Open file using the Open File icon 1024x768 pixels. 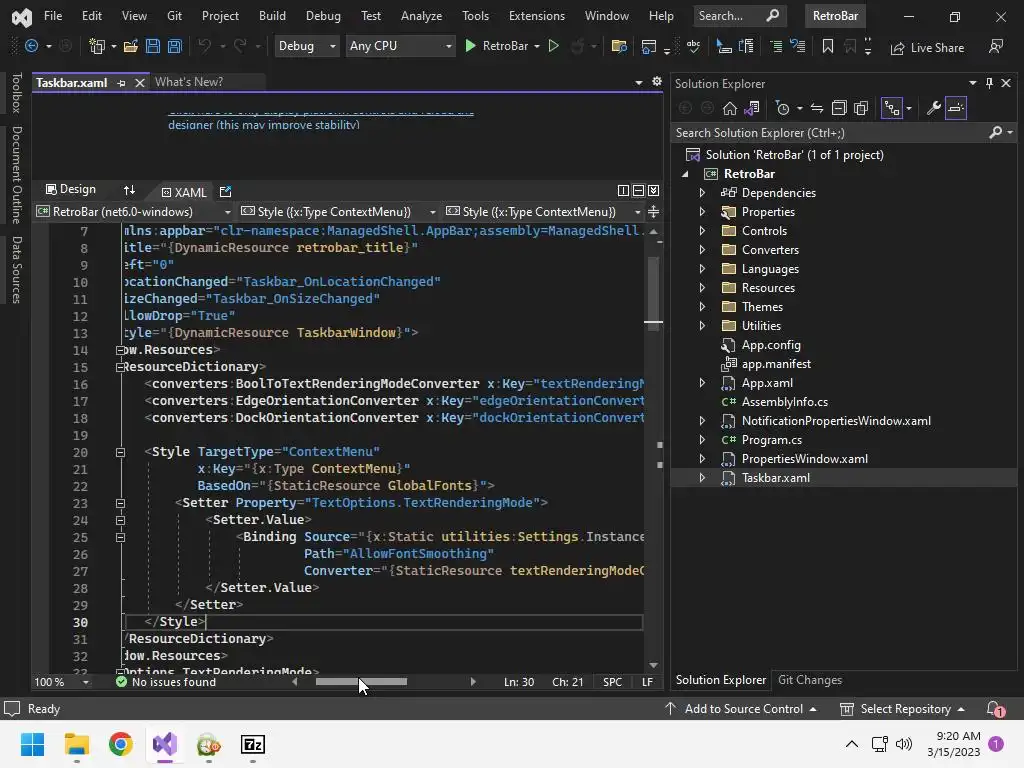(131, 46)
